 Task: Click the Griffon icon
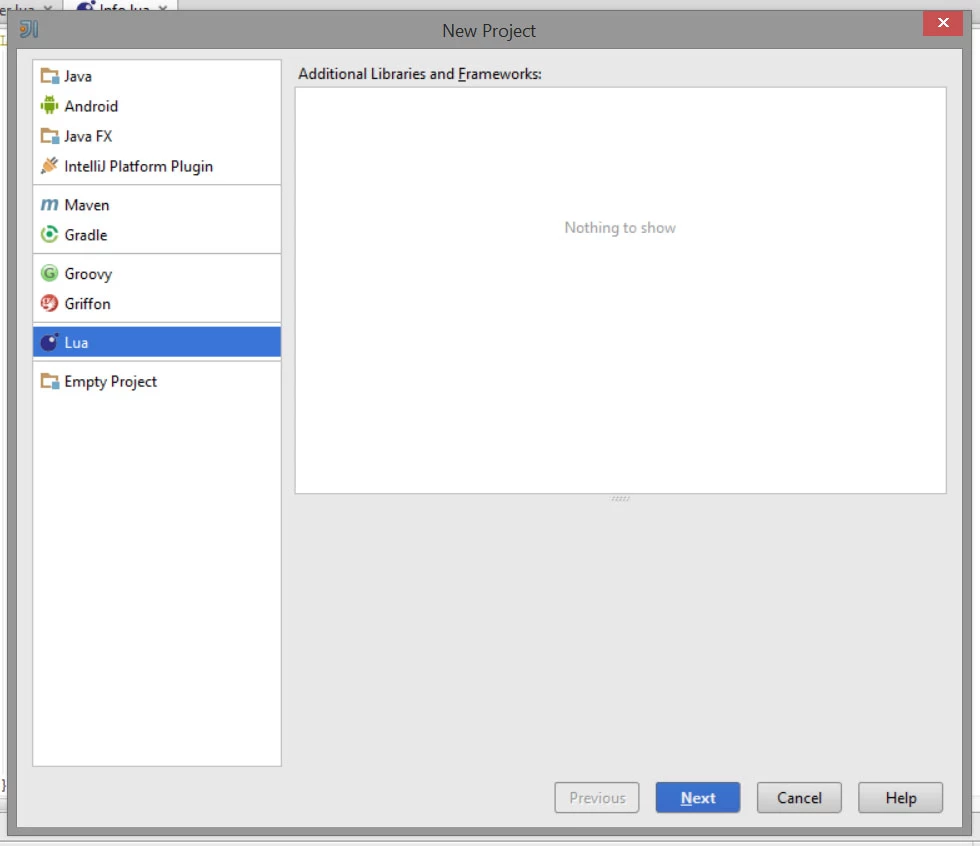pyautogui.click(x=49, y=304)
